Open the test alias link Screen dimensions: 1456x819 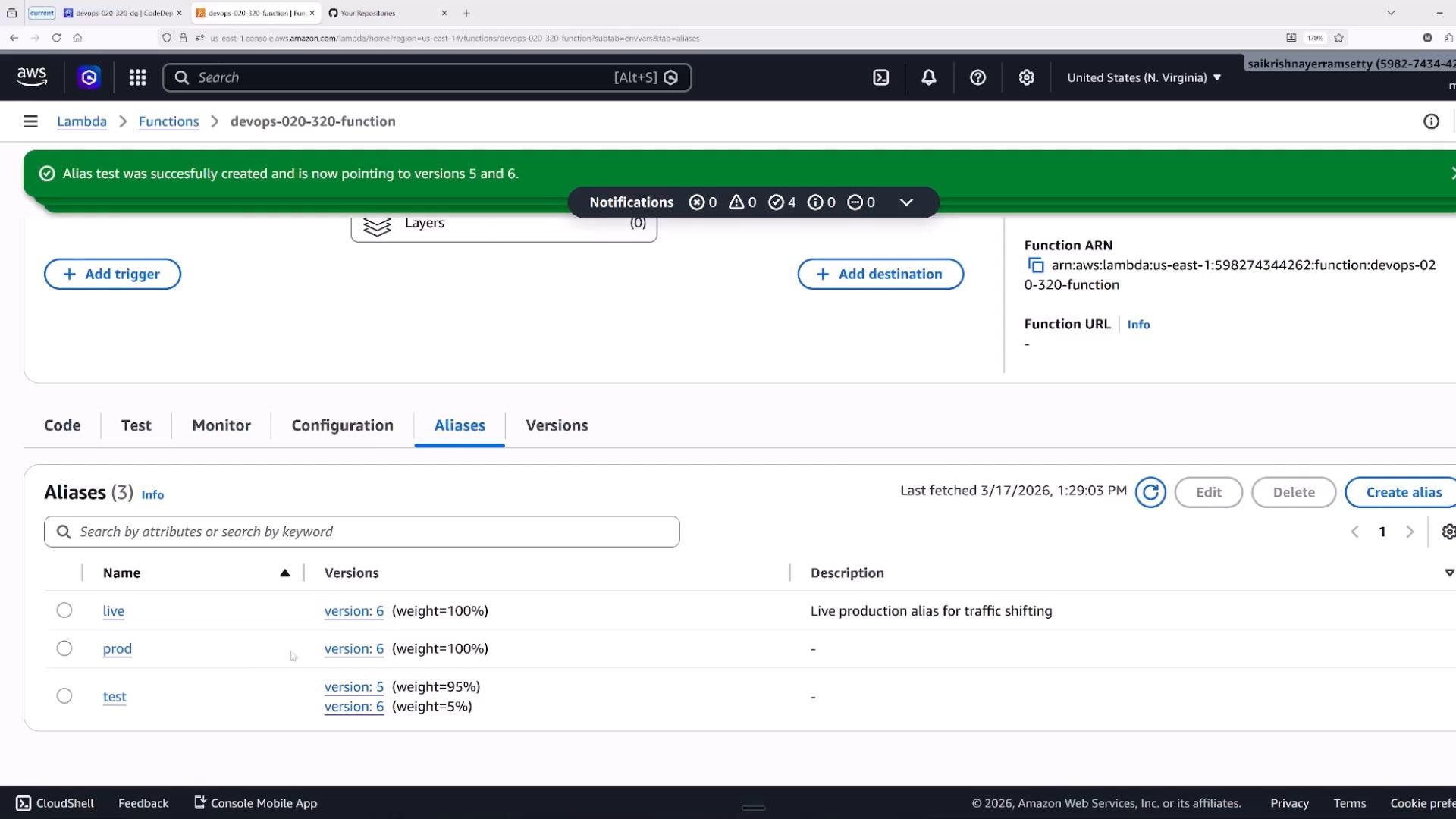pyautogui.click(x=115, y=696)
